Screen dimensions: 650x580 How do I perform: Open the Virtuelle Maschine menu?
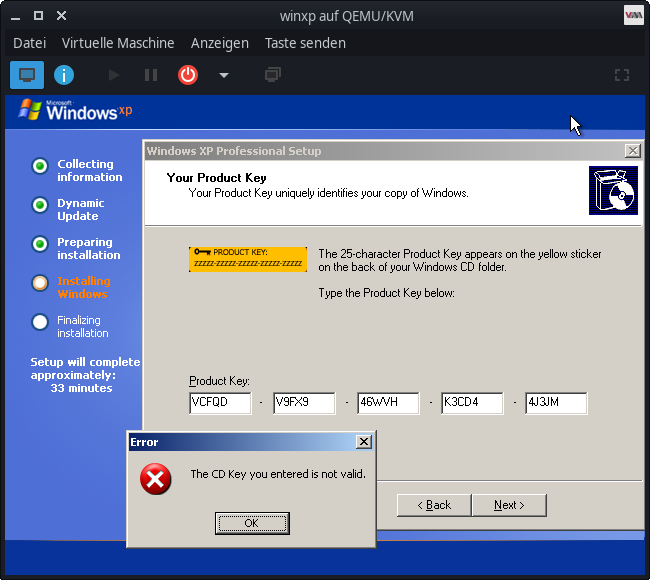118,43
